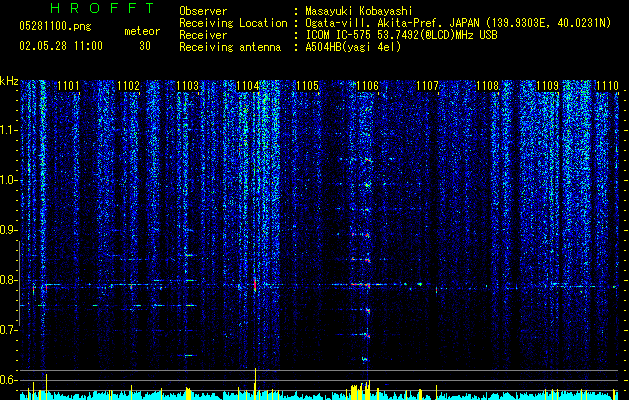
Task: Click the 1.0 kHz axis label
Action: point(9,180)
